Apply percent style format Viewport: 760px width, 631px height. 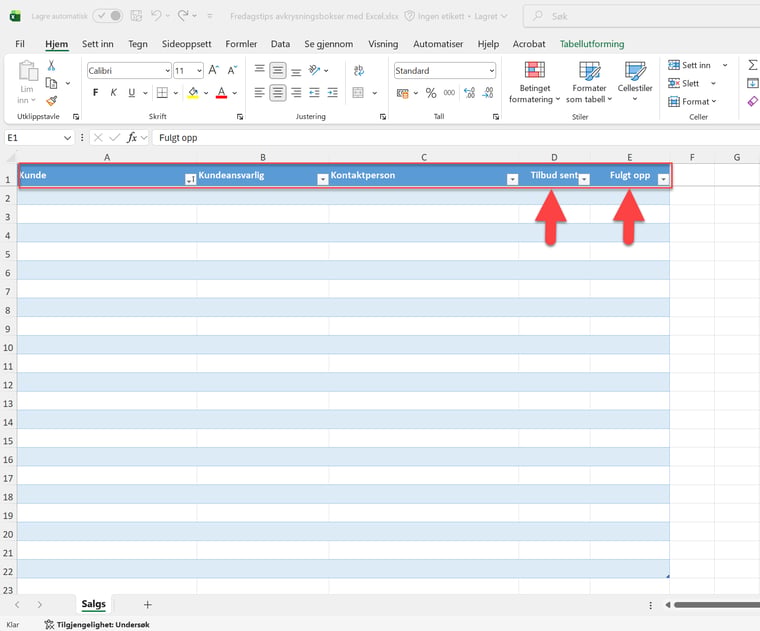coord(431,93)
